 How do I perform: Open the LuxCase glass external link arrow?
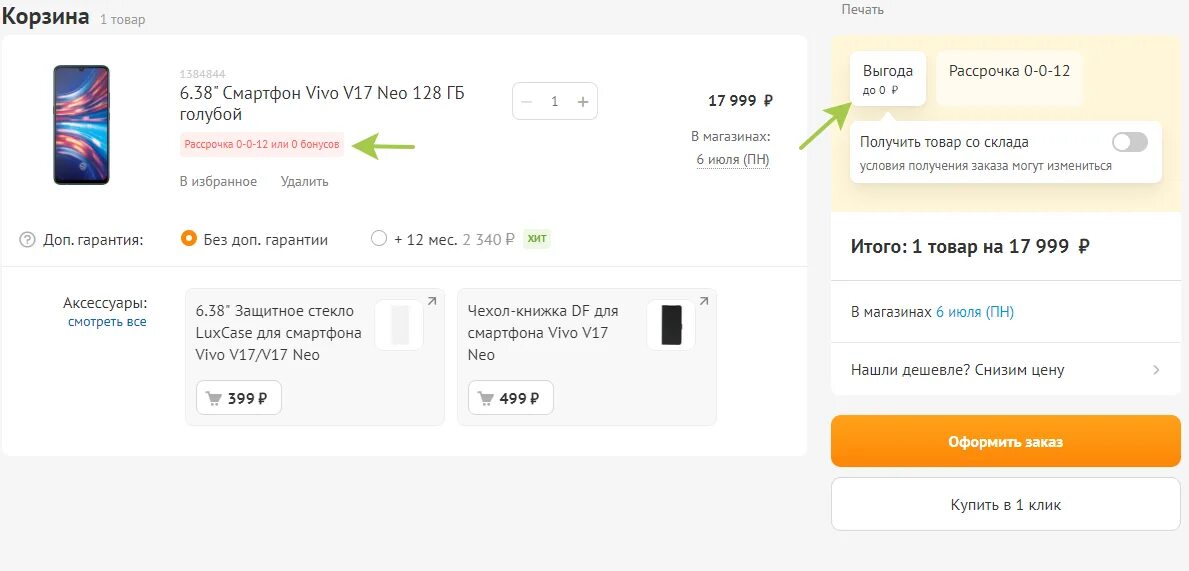(x=431, y=301)
